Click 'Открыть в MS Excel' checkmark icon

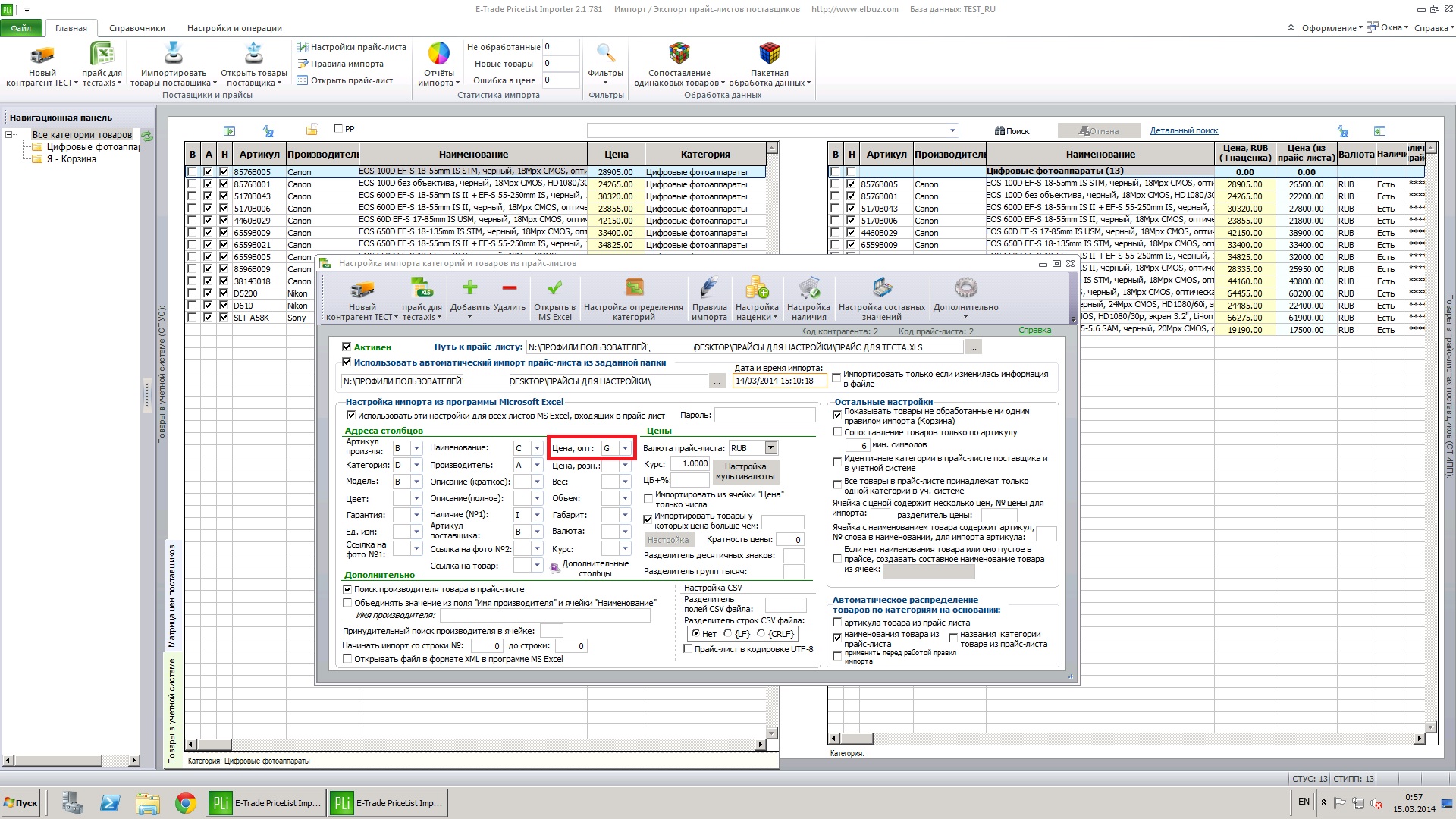point(554,288)
